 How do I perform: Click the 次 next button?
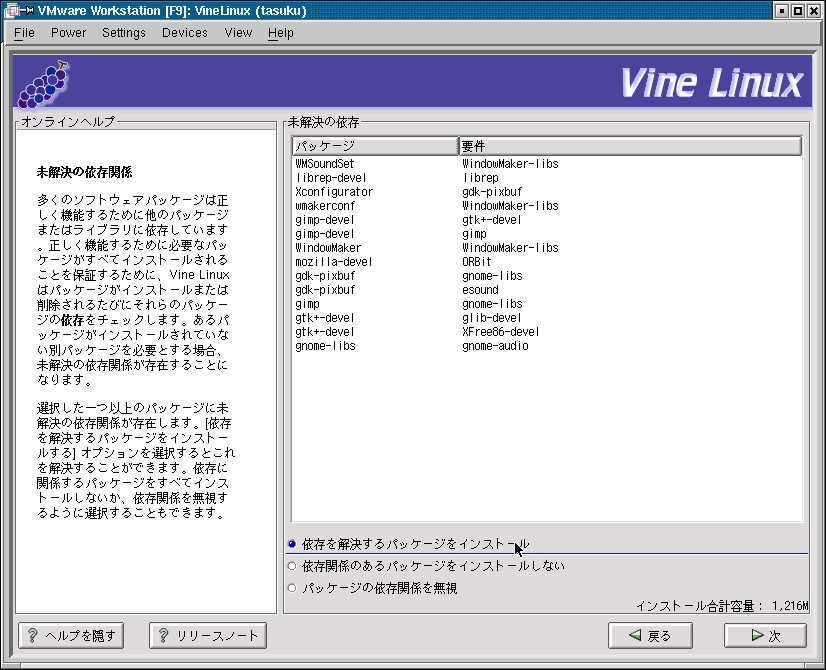click(765, 635)
